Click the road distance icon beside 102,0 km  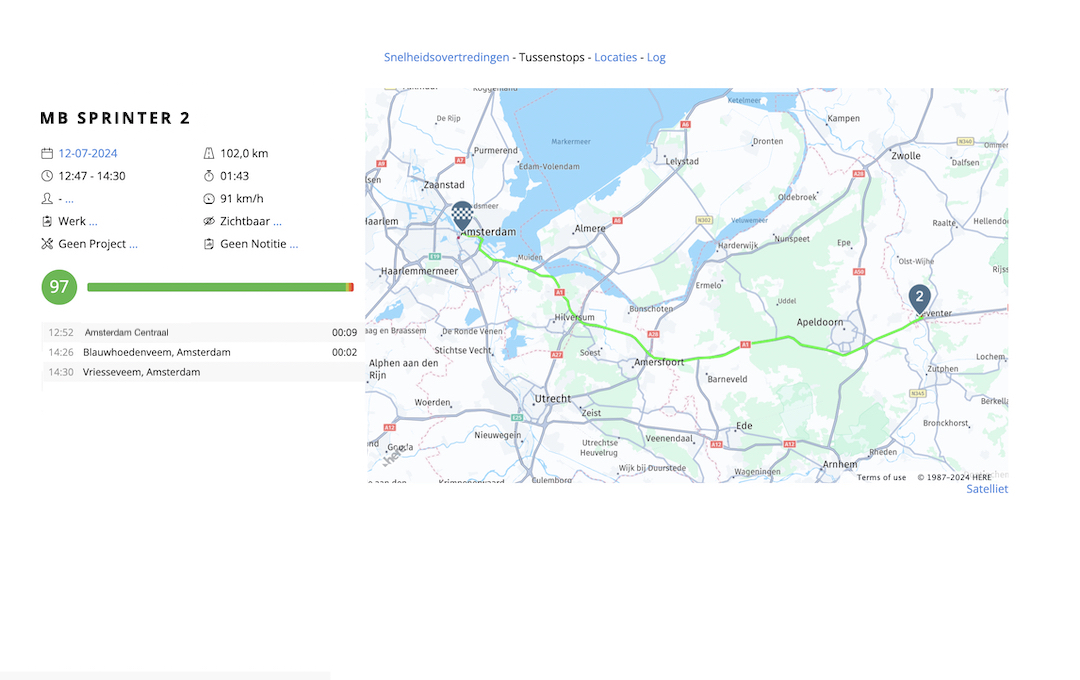click(208, 154)
